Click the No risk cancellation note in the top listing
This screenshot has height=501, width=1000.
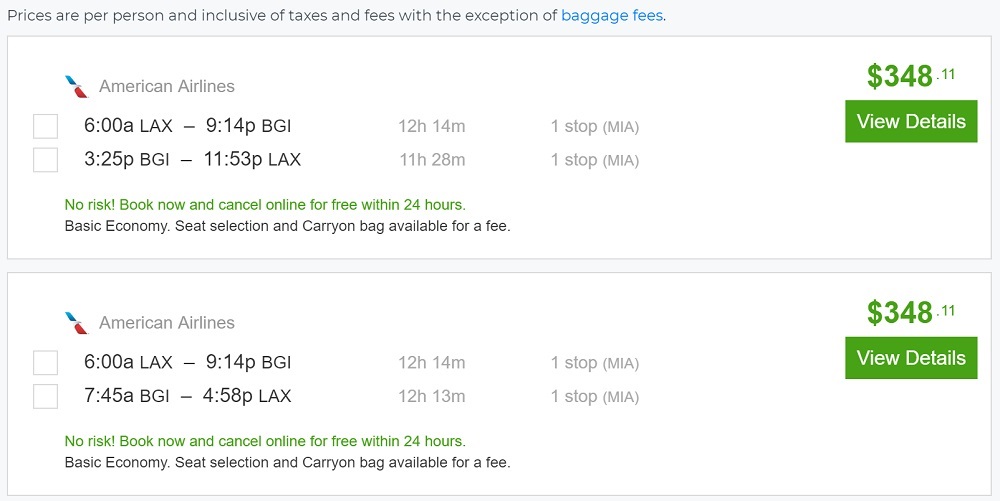[265, 205]
